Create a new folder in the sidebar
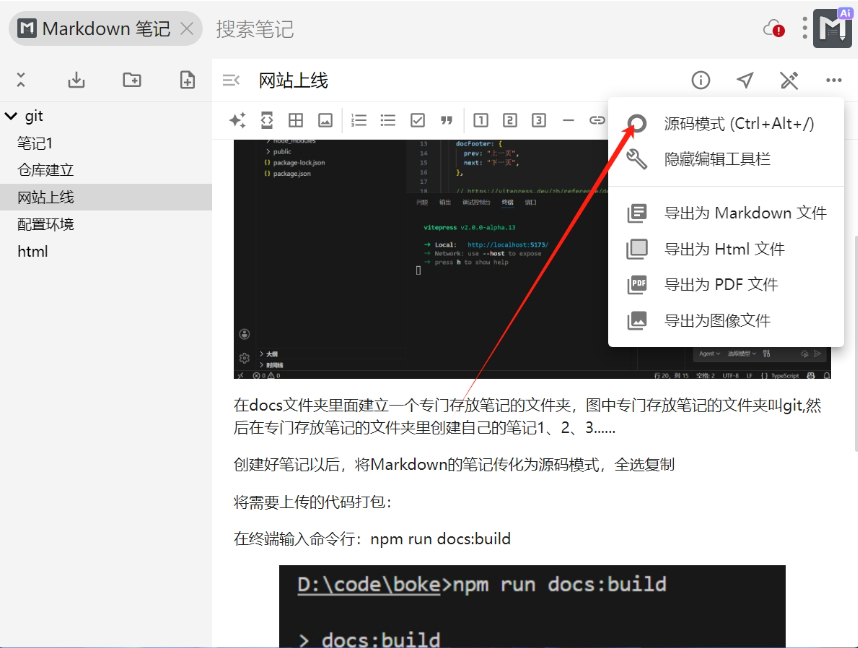The width and height of the screenshot is (858, 648). pos(131,79)
